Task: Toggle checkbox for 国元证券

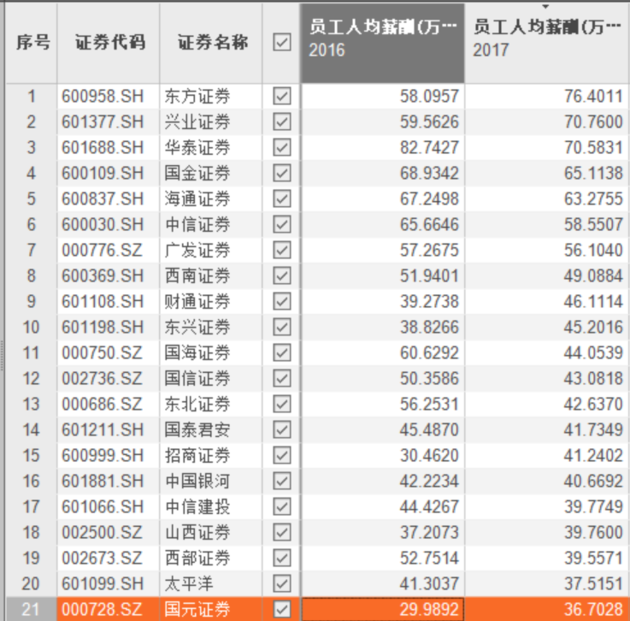Action: (282, 609)
